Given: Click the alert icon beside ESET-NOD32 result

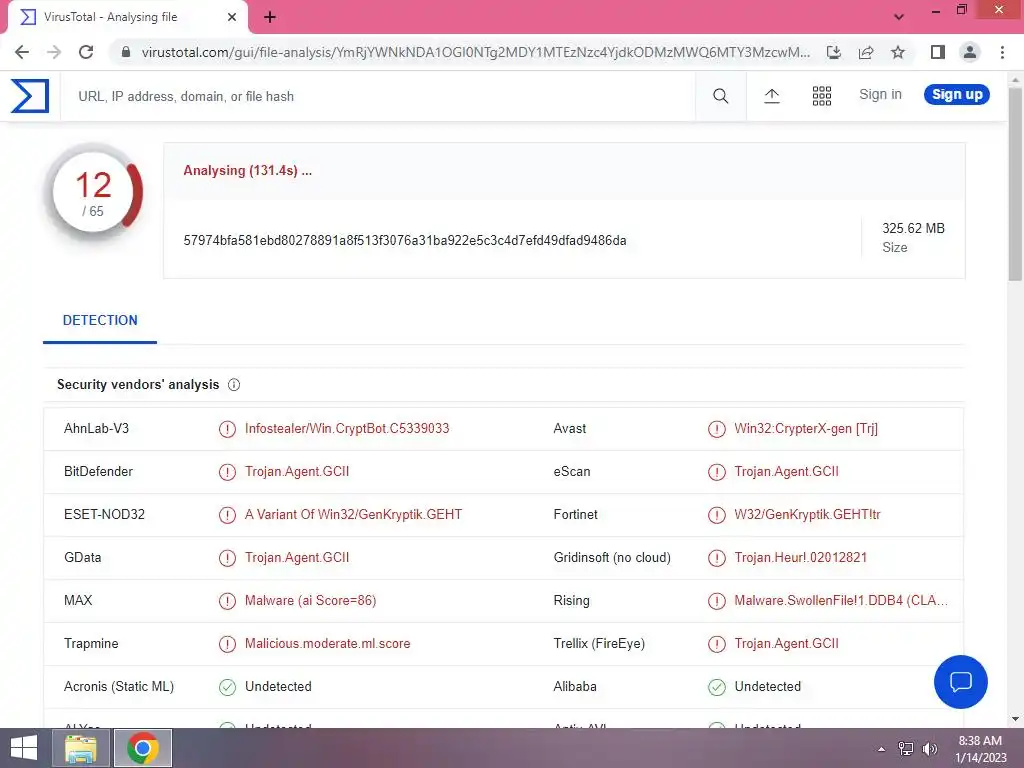Looking at the screenshot, I should [x=227, y=515].
